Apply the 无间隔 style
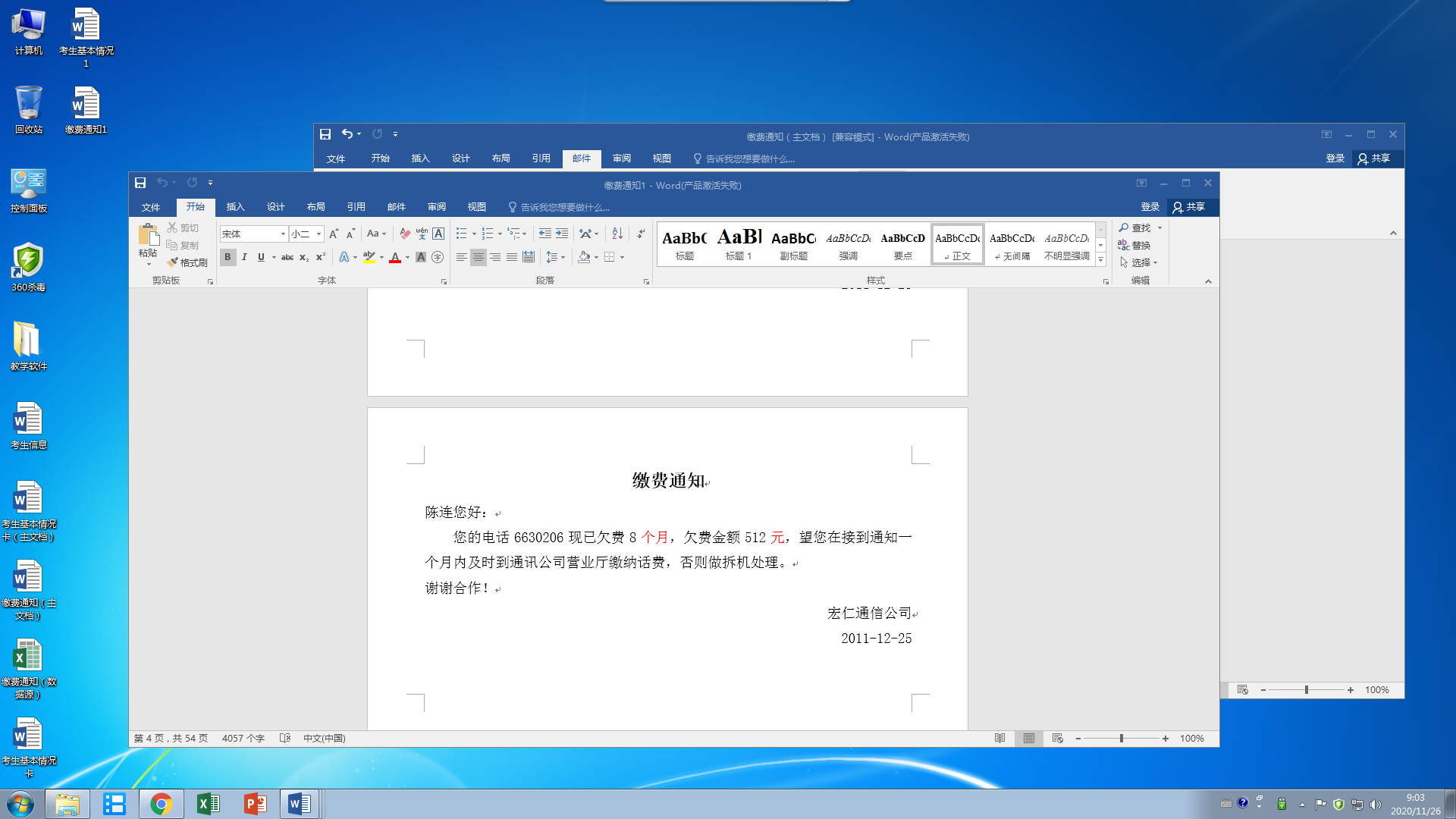 pyautogui.click(x=1012, y=244)
